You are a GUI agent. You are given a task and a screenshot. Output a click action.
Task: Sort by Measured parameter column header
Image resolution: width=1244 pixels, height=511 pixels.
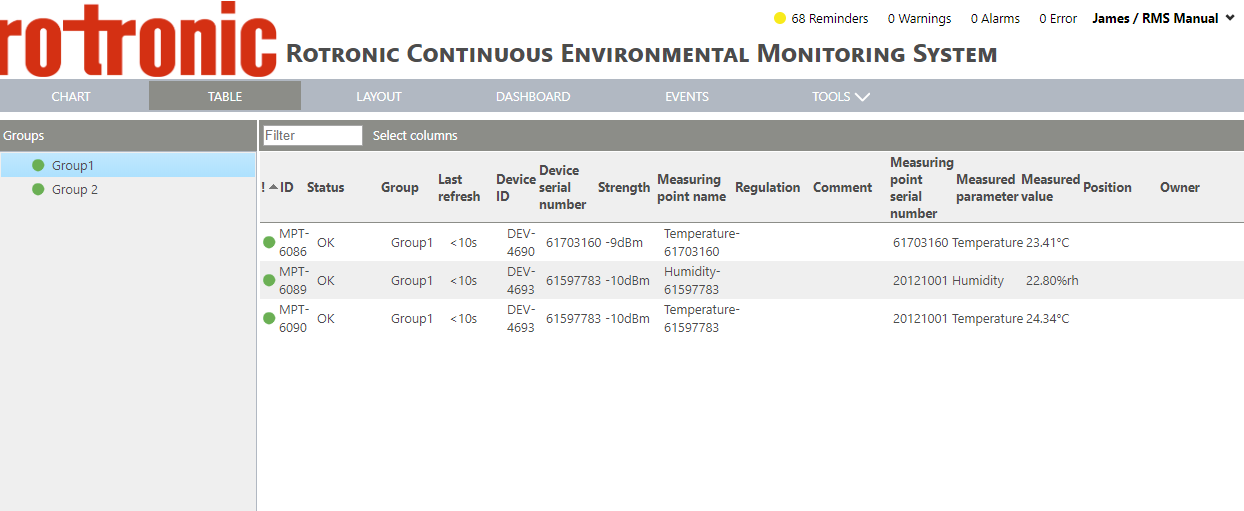[x=986, y=188]
